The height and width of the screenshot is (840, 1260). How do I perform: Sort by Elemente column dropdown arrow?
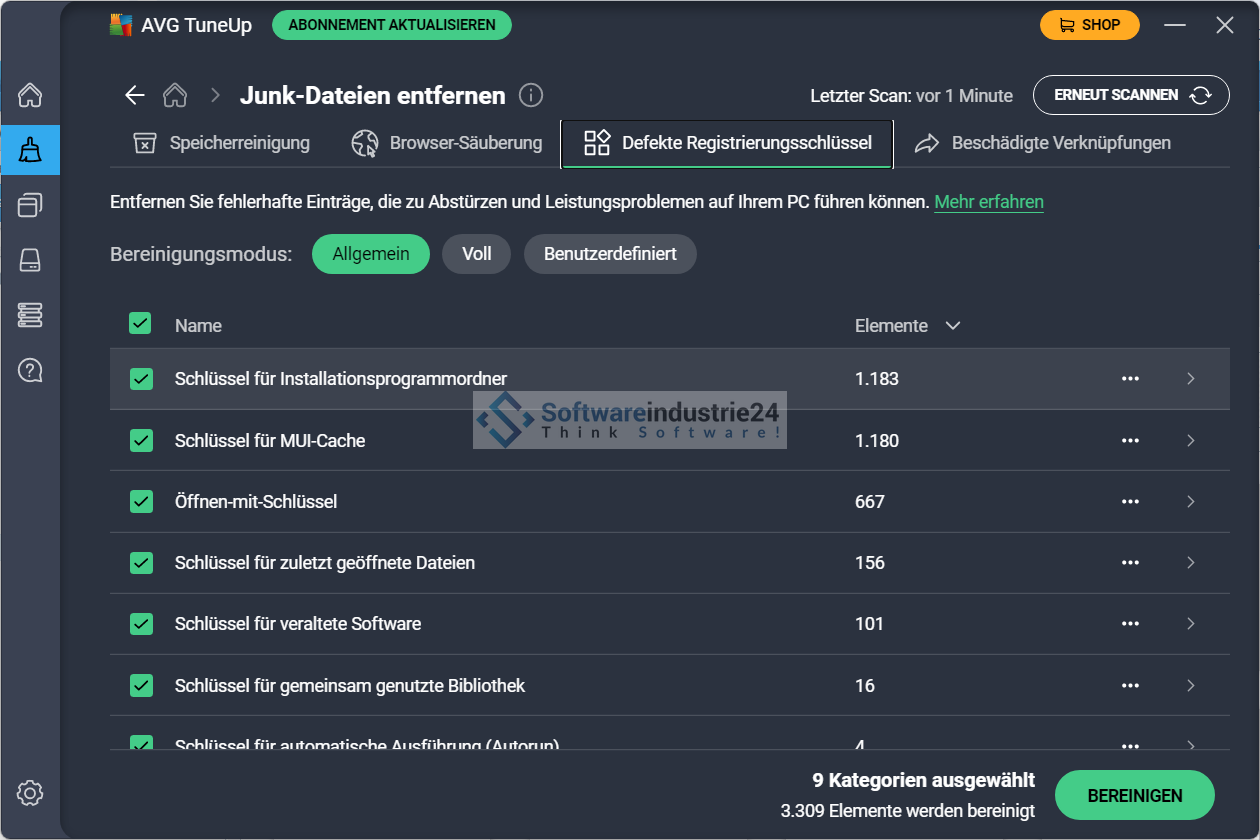tap(953, 326)
